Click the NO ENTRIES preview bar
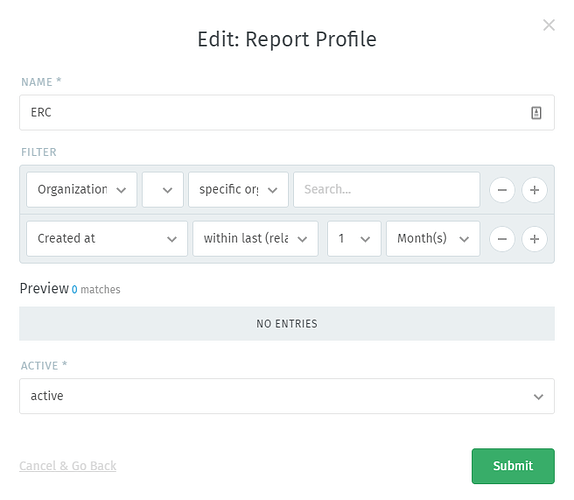 click(287, 324)
